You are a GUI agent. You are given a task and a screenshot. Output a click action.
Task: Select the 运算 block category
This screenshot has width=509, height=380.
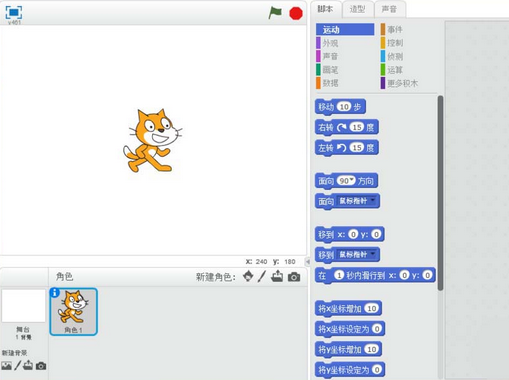(392, 70)
